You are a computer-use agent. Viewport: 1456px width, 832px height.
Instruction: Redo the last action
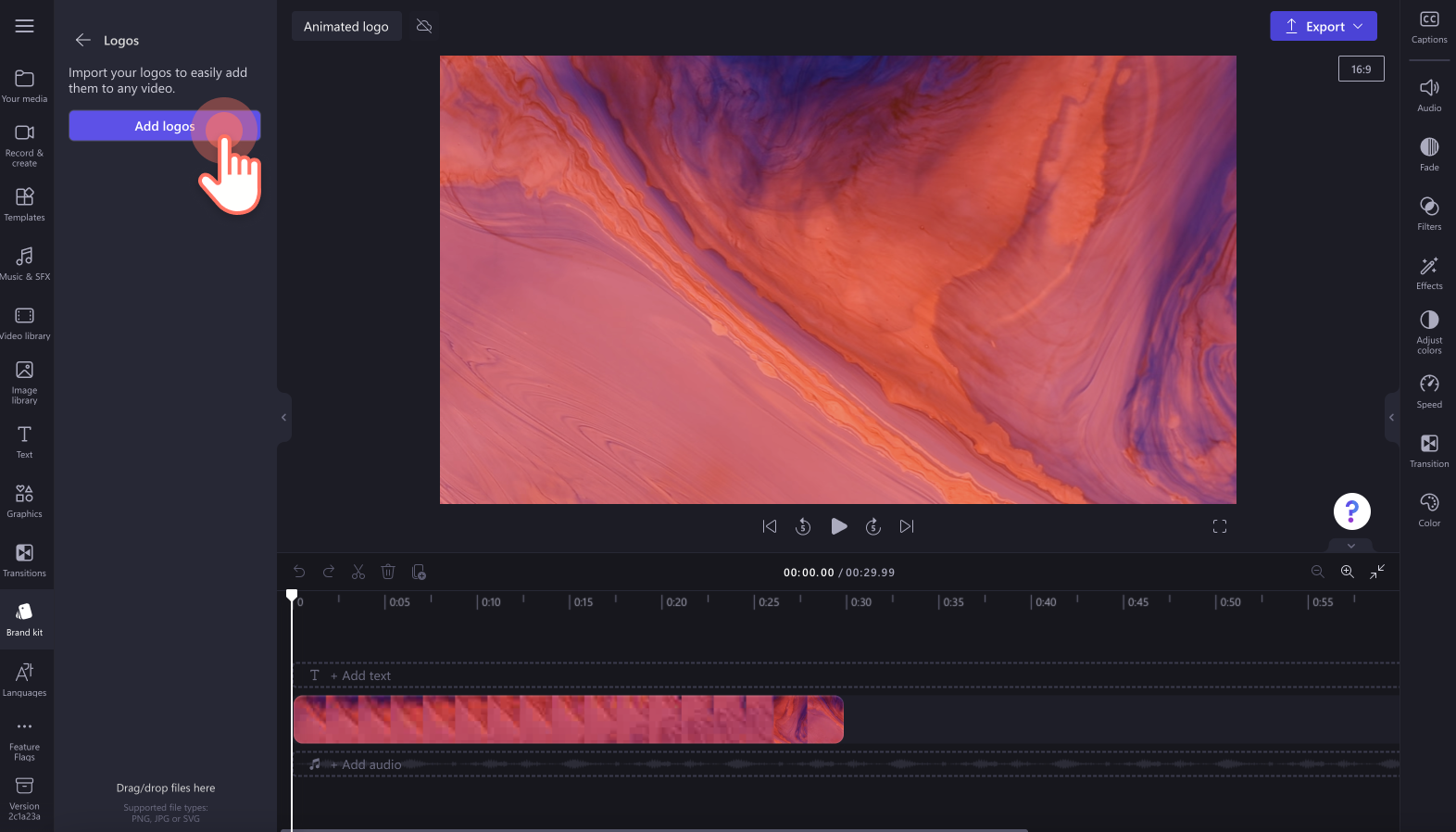329,572
